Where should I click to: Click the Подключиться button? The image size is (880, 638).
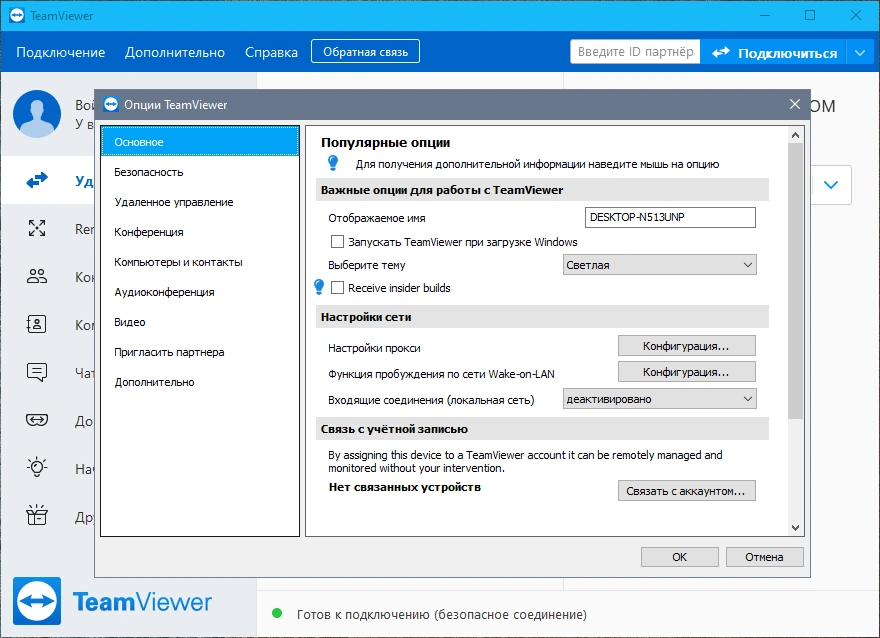click(774, 53)
